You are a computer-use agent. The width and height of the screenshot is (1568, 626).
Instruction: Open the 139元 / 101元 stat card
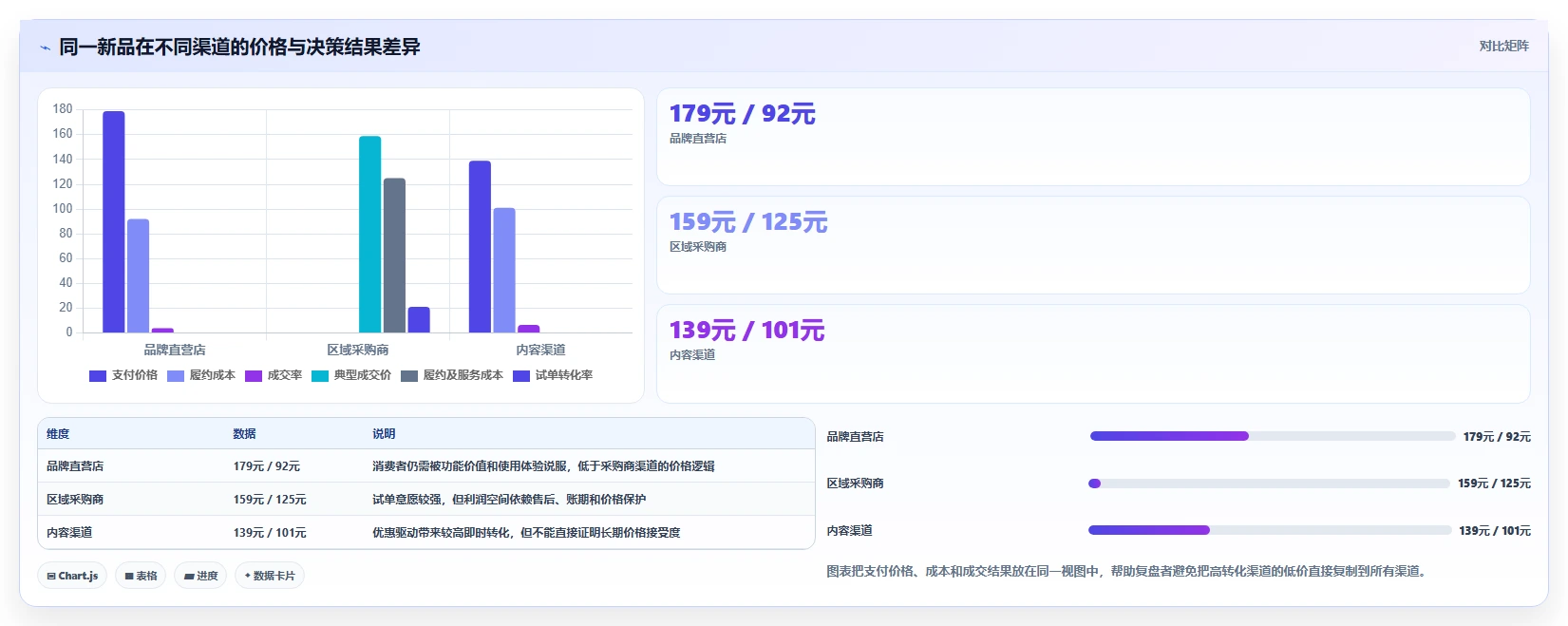tap(1093, 353)
